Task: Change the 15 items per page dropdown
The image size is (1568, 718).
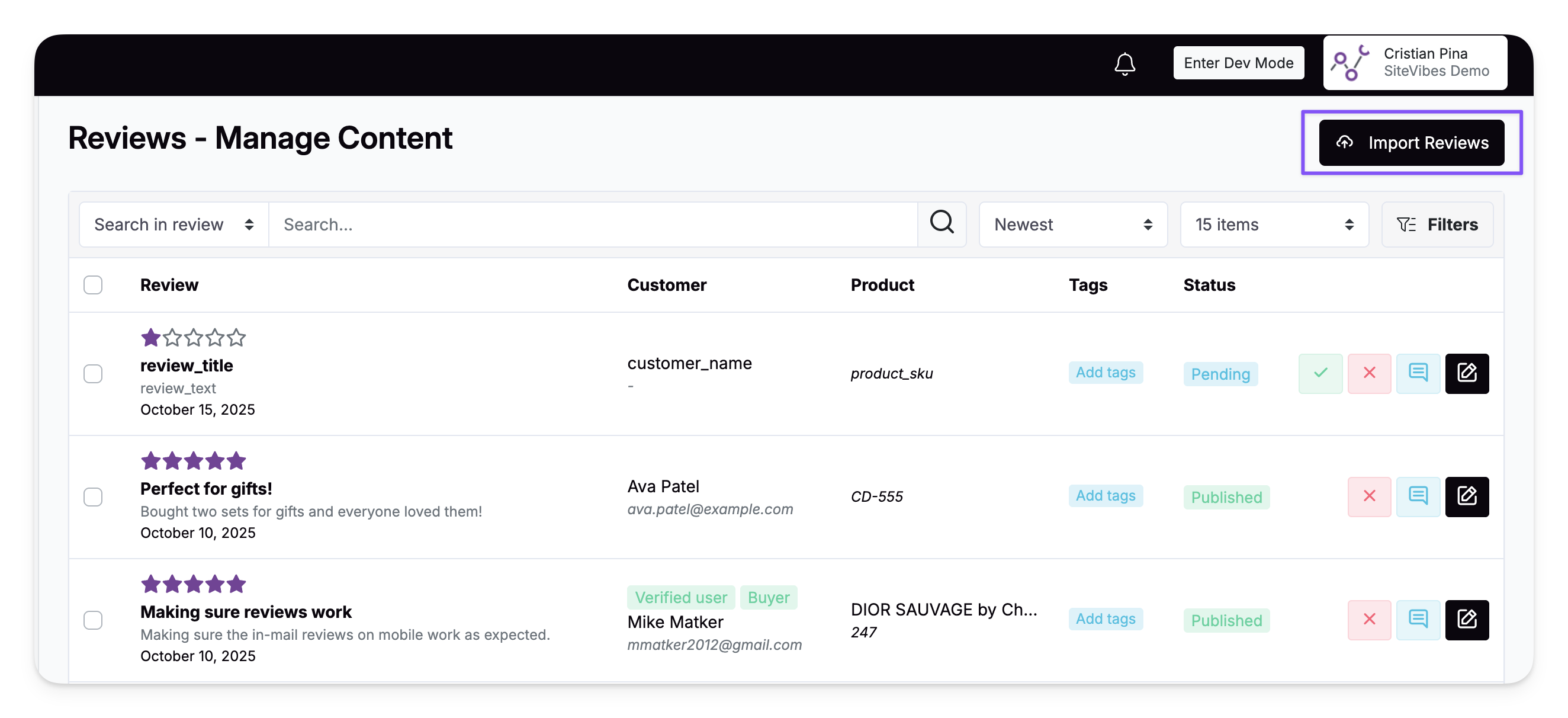Action: (1273, 224)
